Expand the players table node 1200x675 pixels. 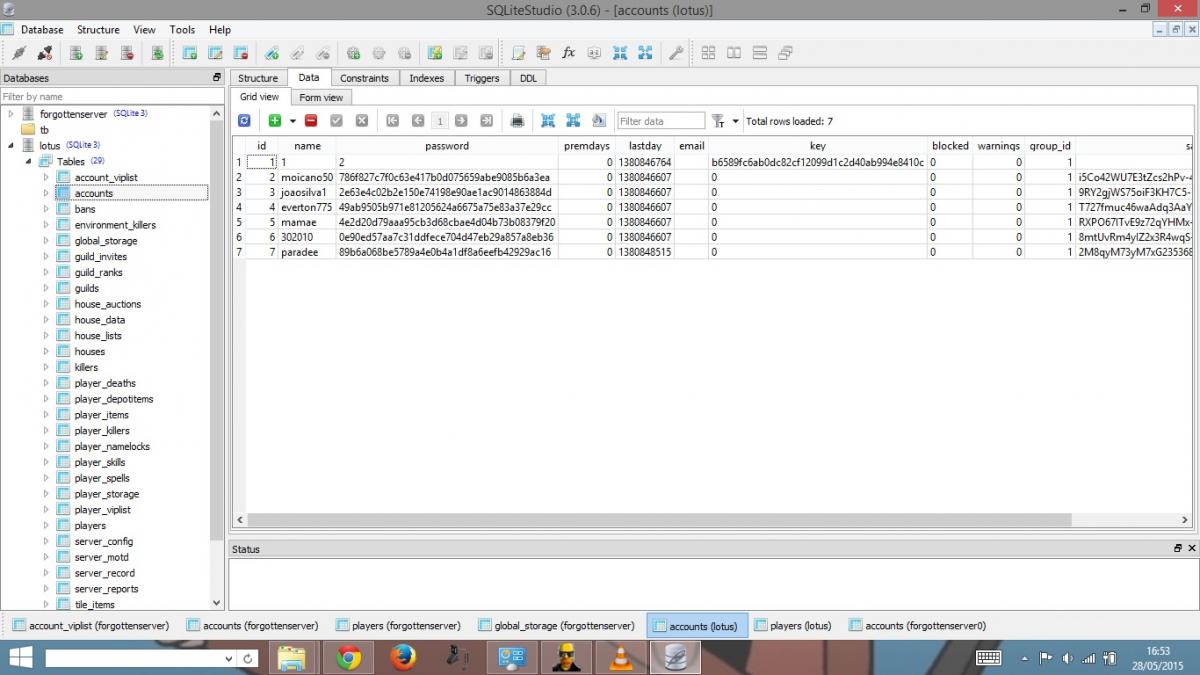tap(46, 525)
